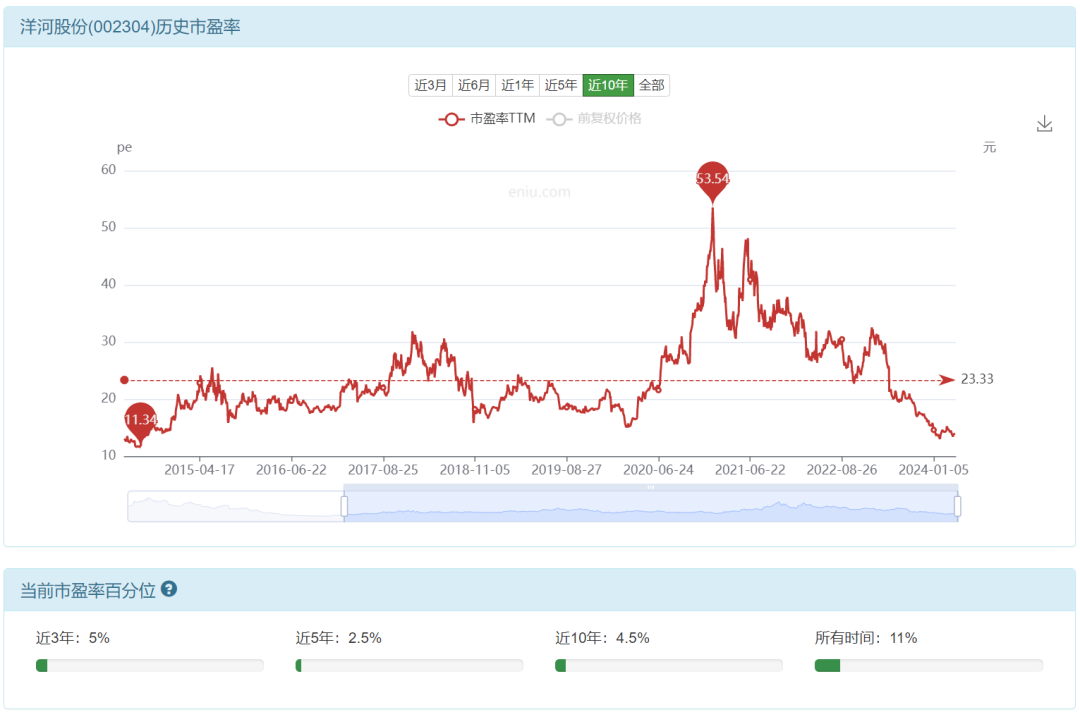
Task: Click the 近3年：5% label
Action: tap(73, 638)
